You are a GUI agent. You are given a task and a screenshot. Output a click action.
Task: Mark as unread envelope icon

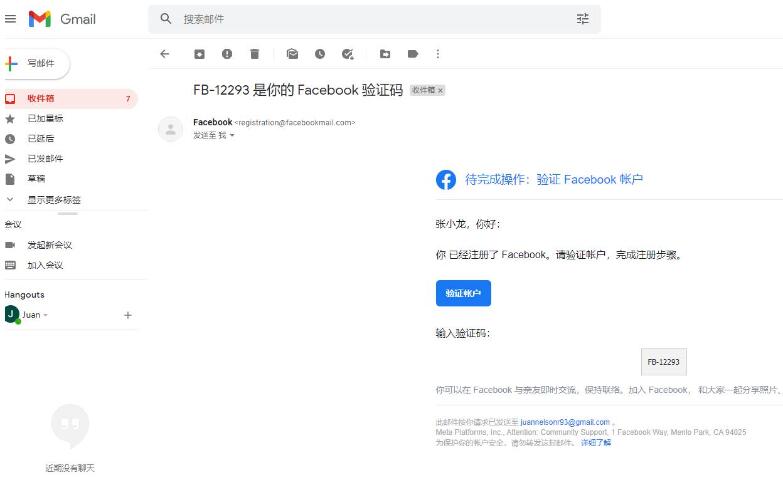pos(292,54)
